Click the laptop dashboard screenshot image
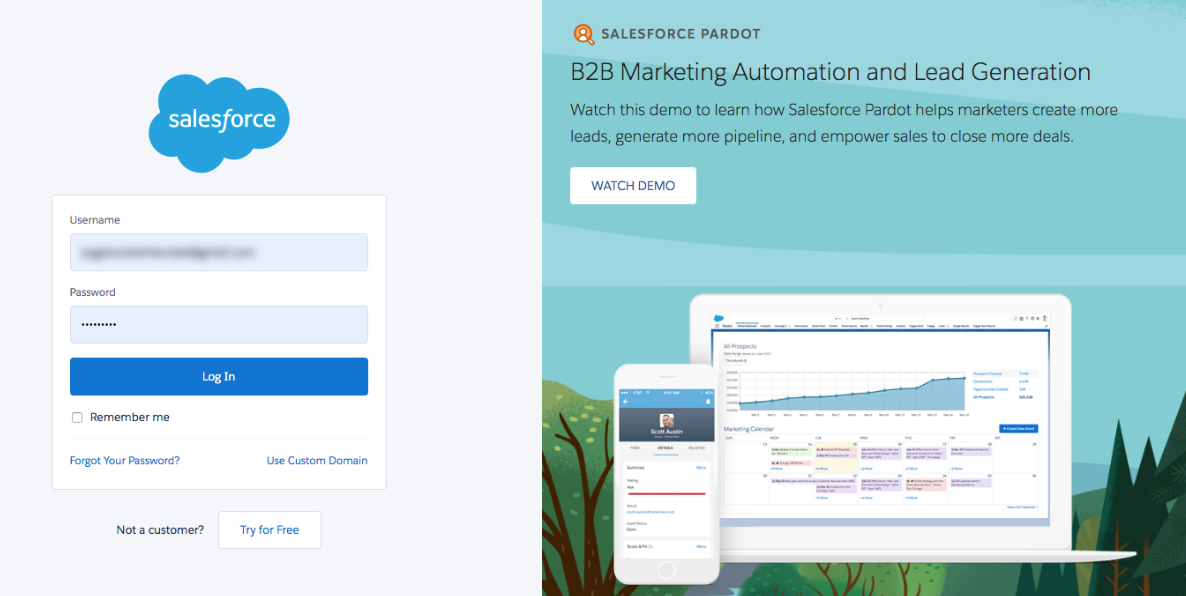1186x596 pixels. [x=880, y=420]
